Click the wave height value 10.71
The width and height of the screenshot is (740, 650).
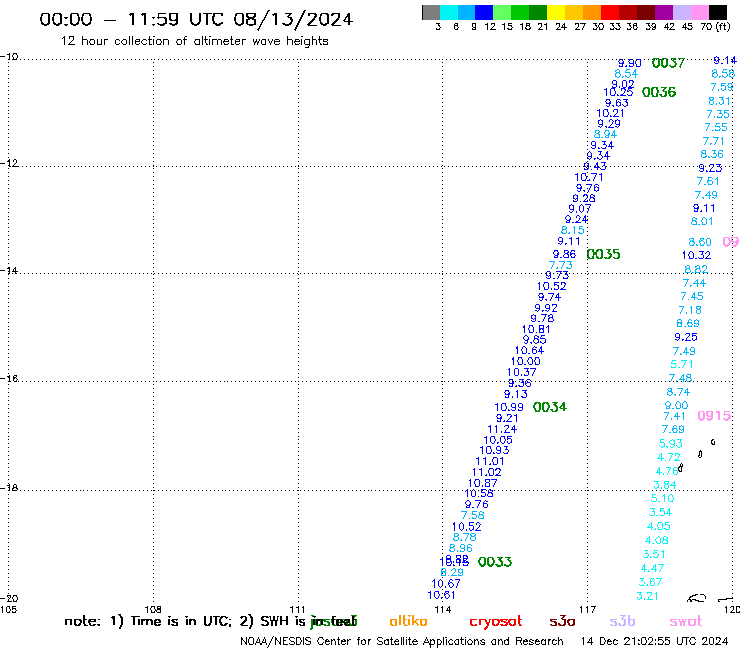589,177
